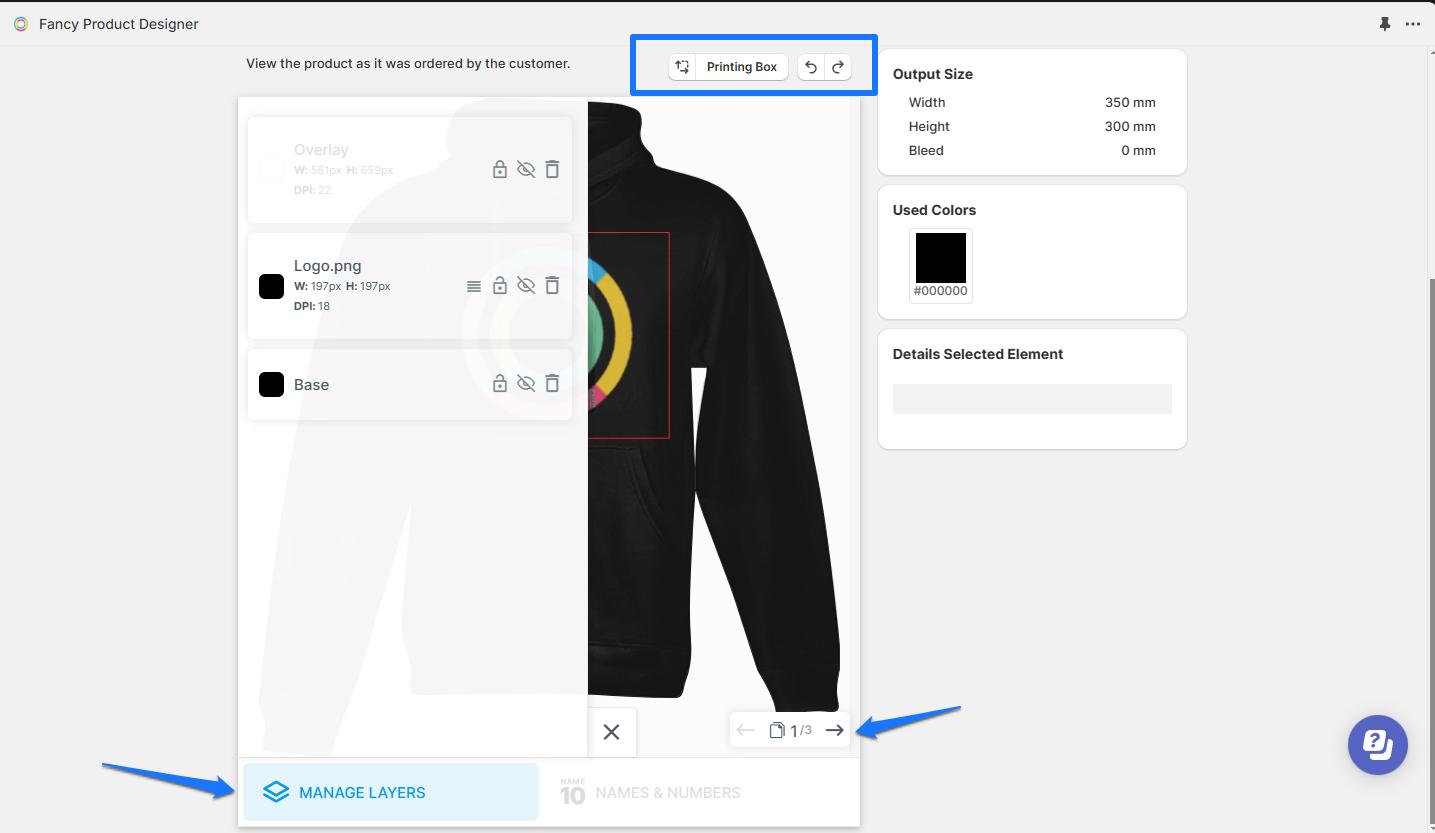Click the Manage Layers stack icon
Image resolution: width=1435 pixels, height=833 pixels.
[x=276, y=792]
